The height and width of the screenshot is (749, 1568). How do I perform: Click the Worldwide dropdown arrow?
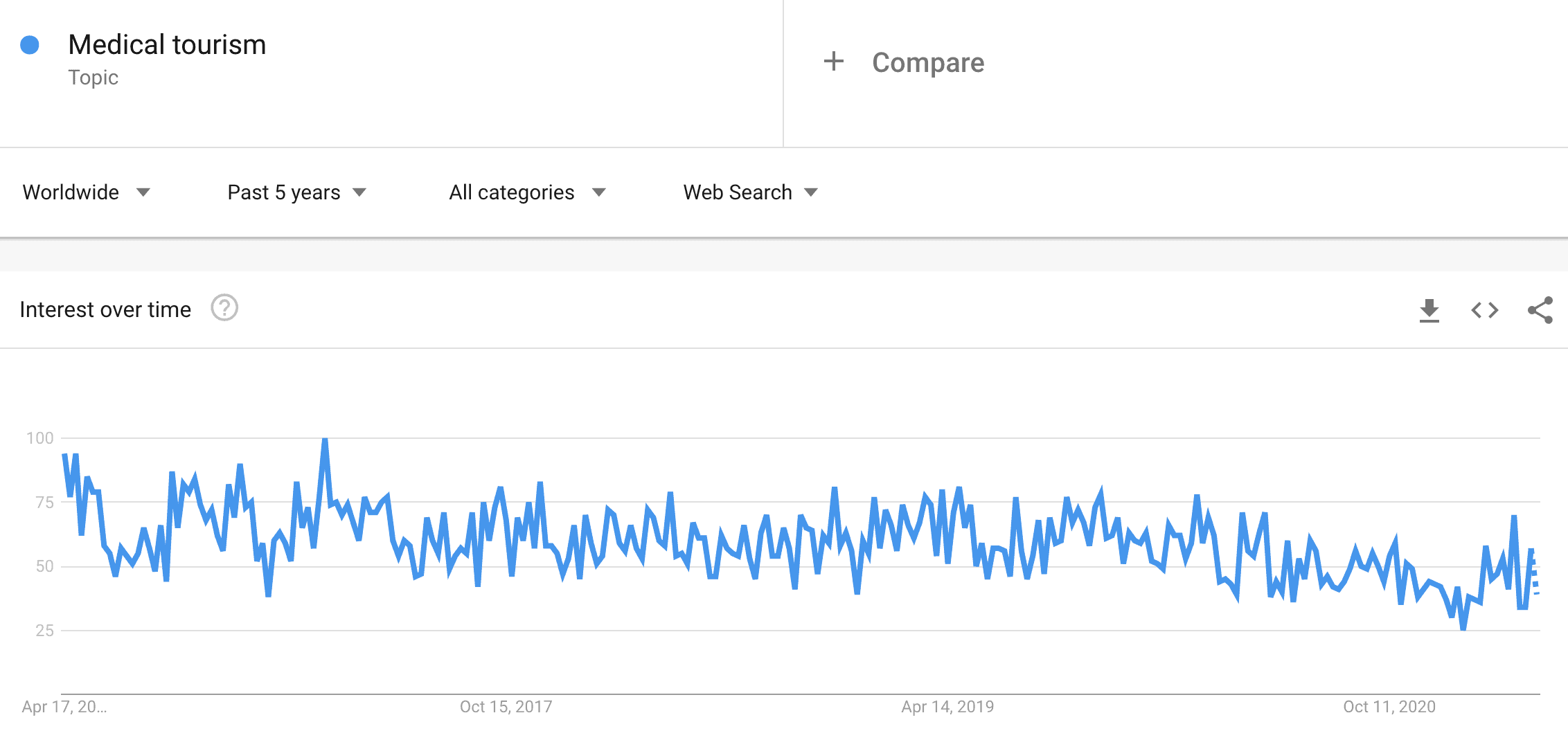[x=143, y=193]
